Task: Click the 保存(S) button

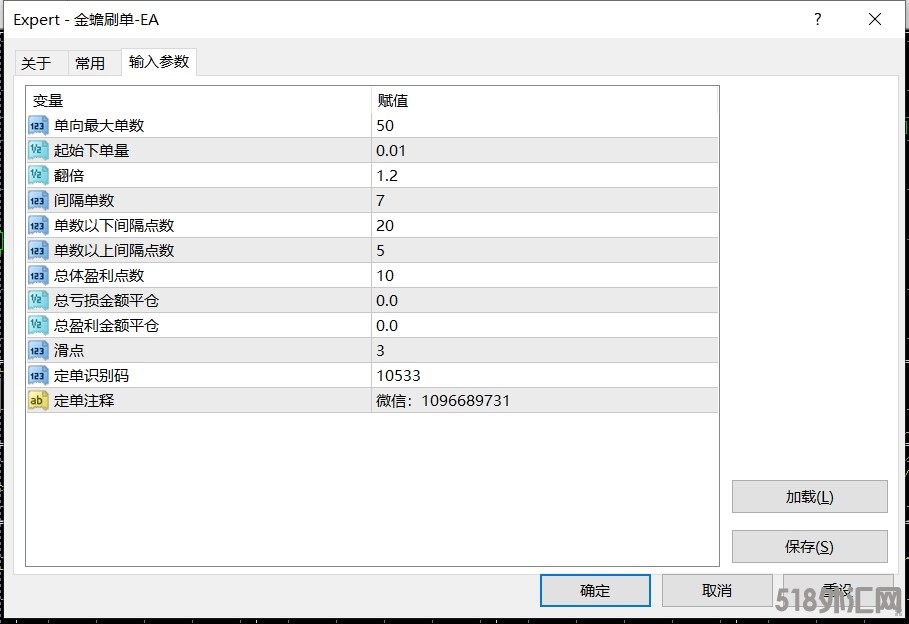Action: pos(809,546)
